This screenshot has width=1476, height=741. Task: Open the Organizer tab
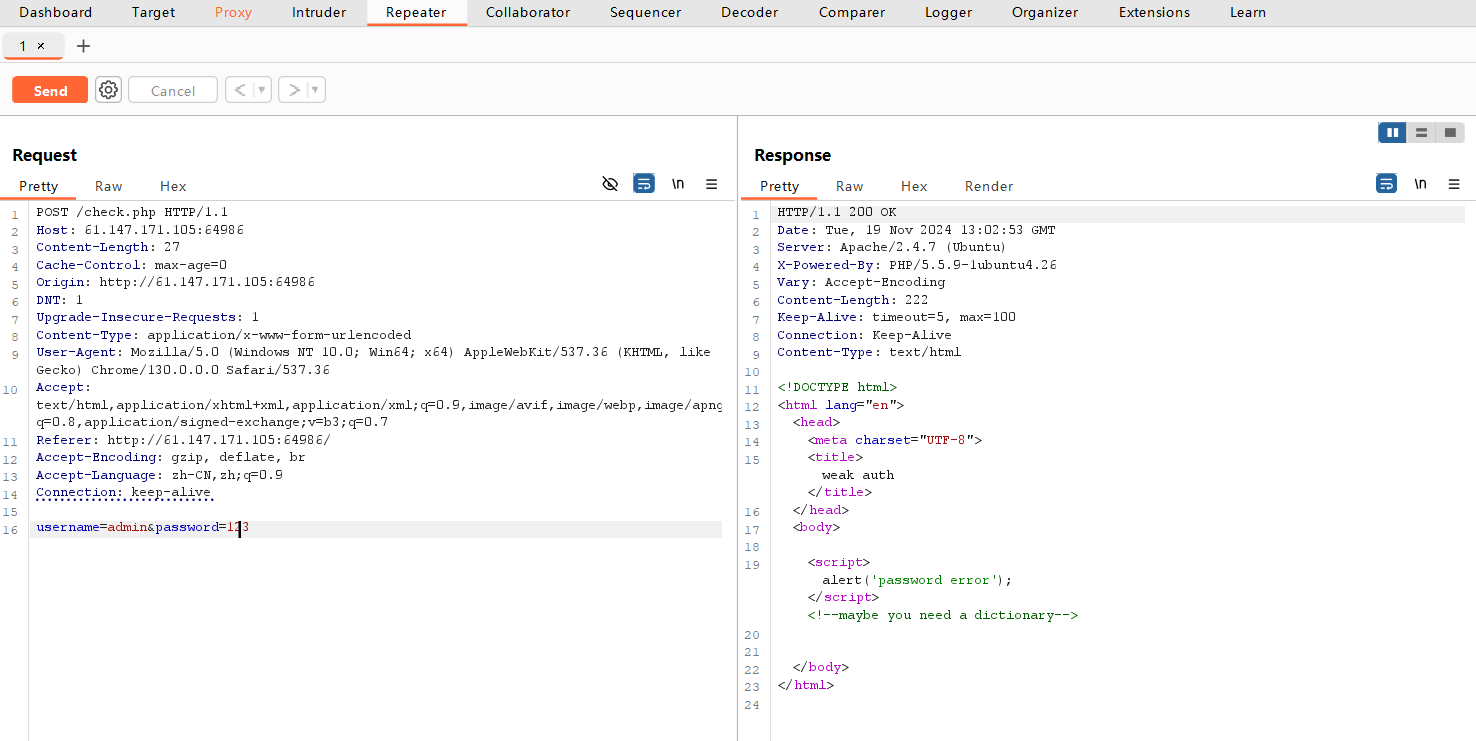(1045, 13)
